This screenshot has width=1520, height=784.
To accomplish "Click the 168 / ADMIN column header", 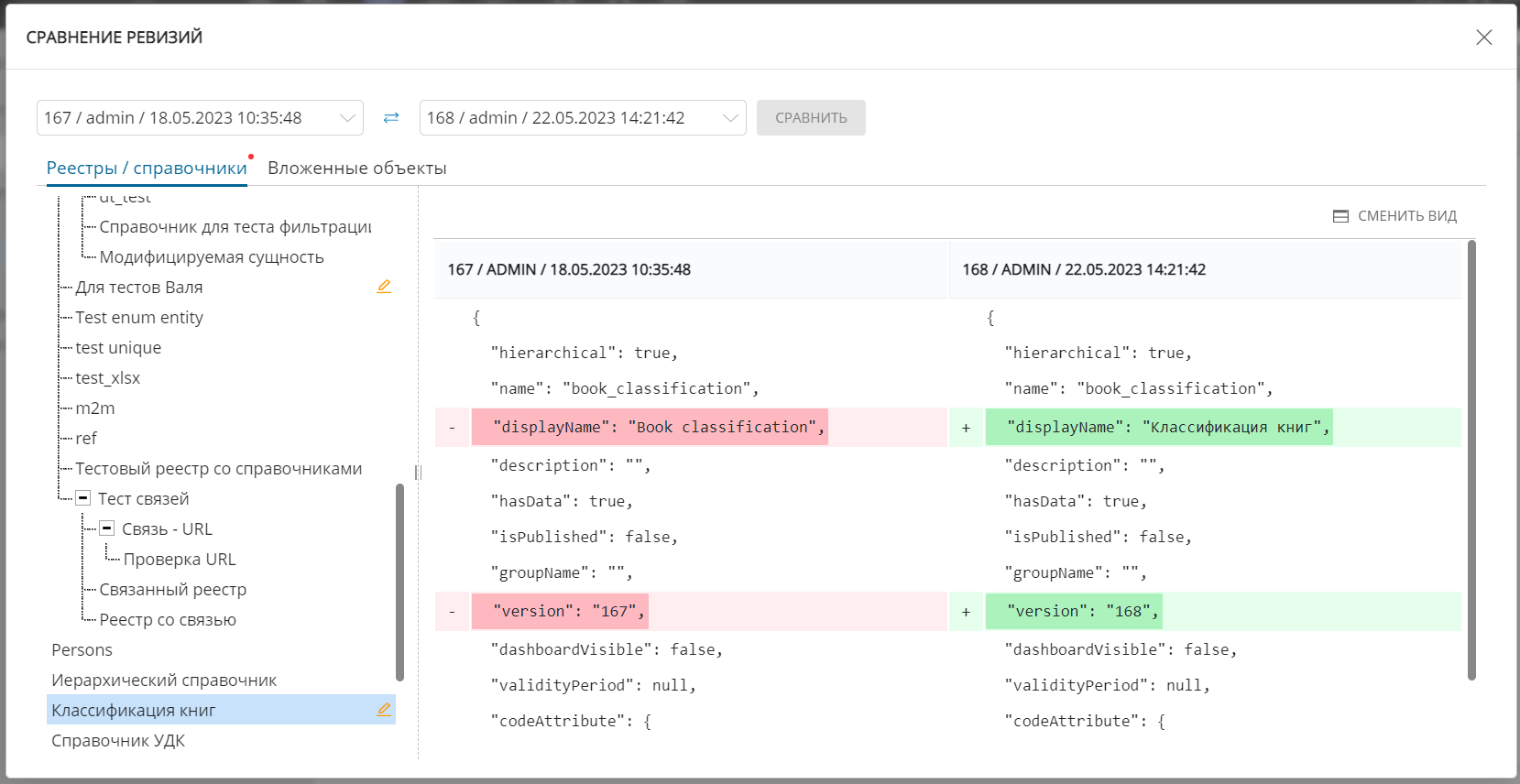I will (x=1205, y=269).
